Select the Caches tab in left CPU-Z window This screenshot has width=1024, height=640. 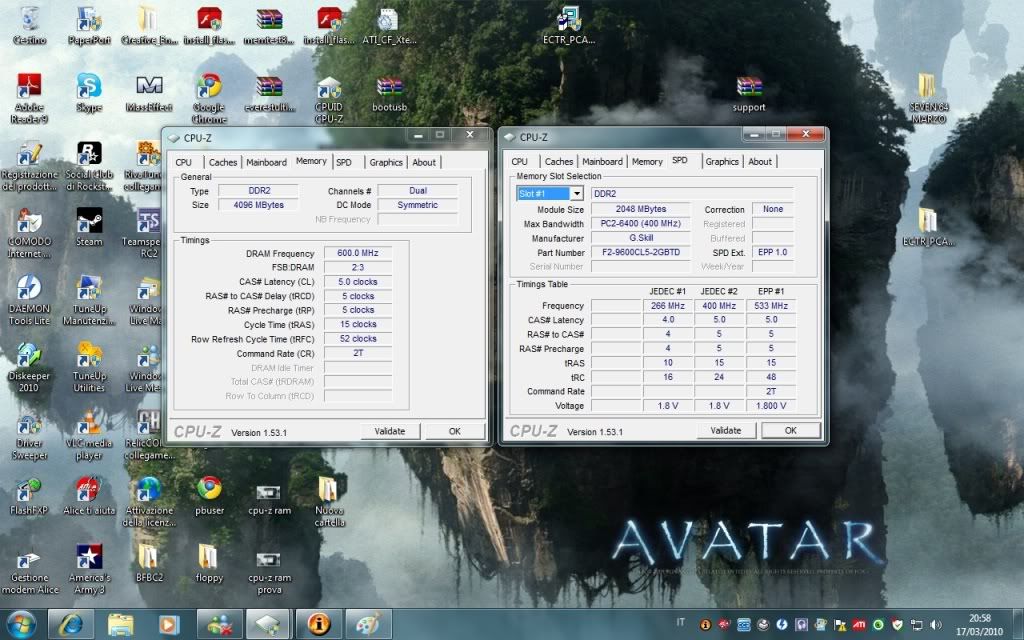click(x=223, y=162)
